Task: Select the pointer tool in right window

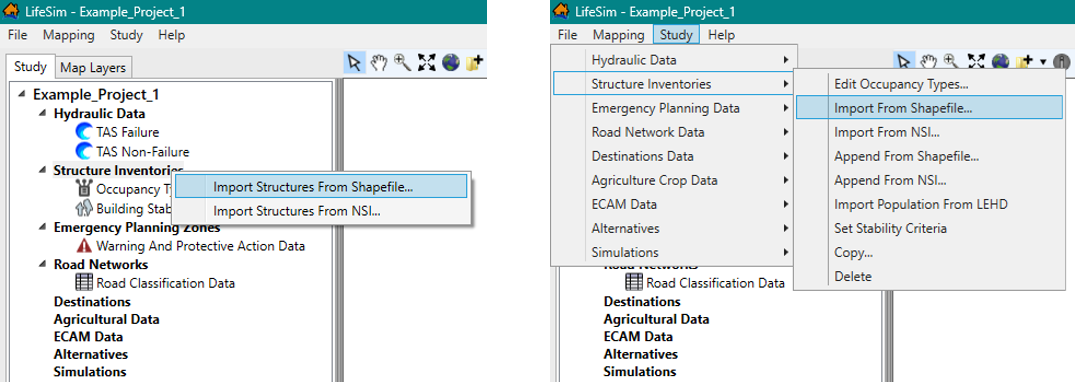Action: tap(904, 62)
